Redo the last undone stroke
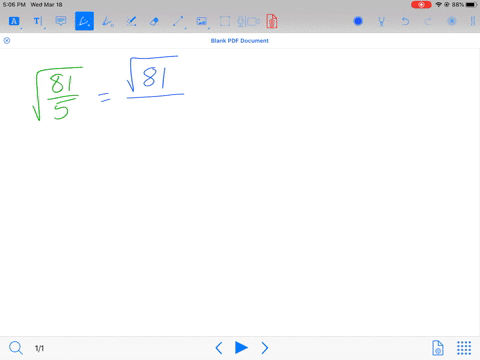 coord(428,22)
